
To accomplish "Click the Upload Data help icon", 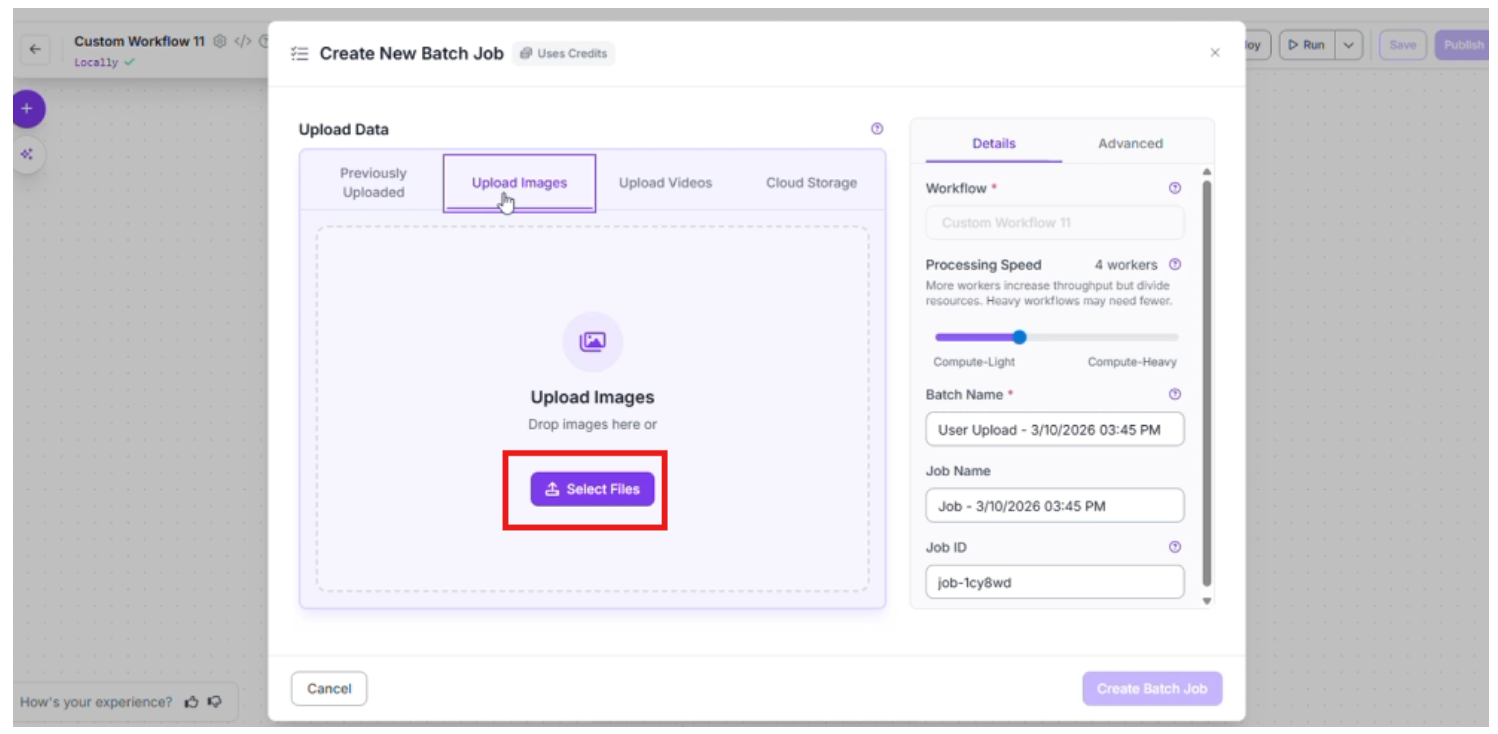I will coord(877,129).
